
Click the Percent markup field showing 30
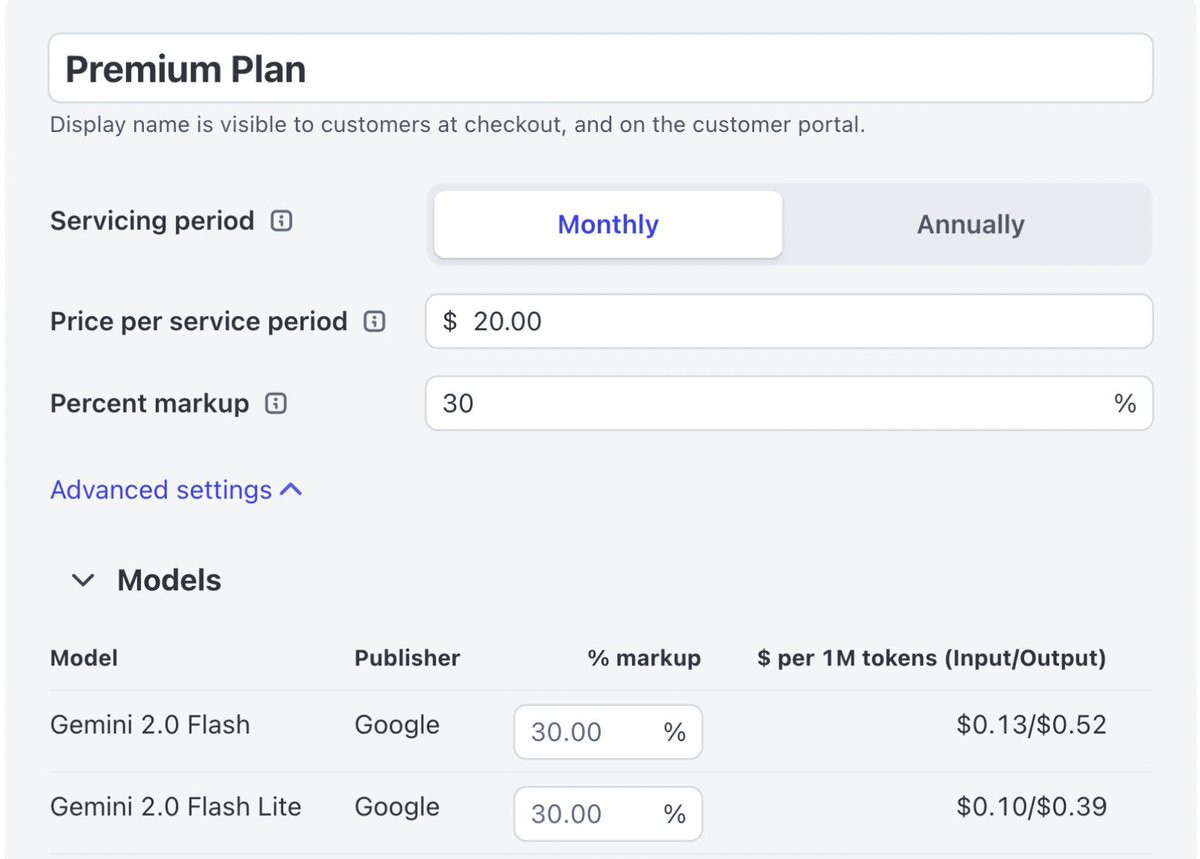coord(770,404)
